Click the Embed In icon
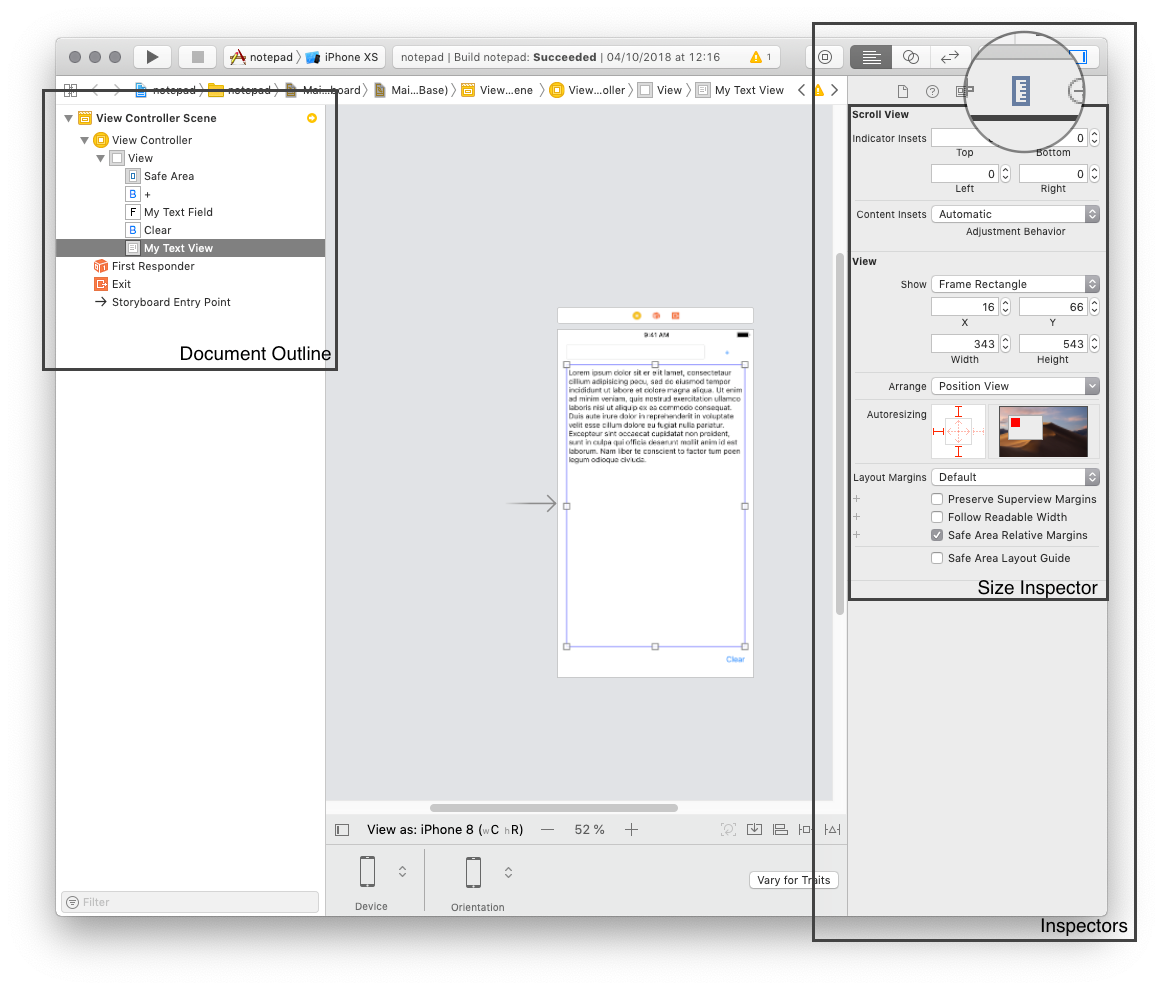This screenshot has height=990, width=1163. (x=755, y=830)
